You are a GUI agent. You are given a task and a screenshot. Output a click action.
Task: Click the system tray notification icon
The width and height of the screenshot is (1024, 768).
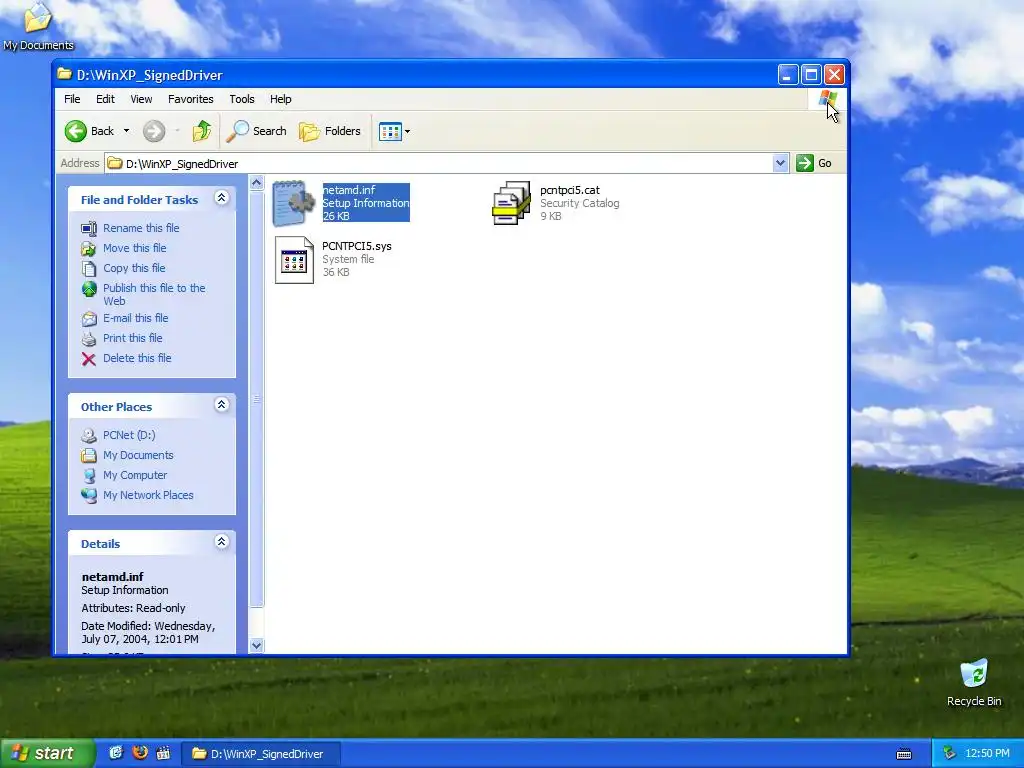(949, 754)
